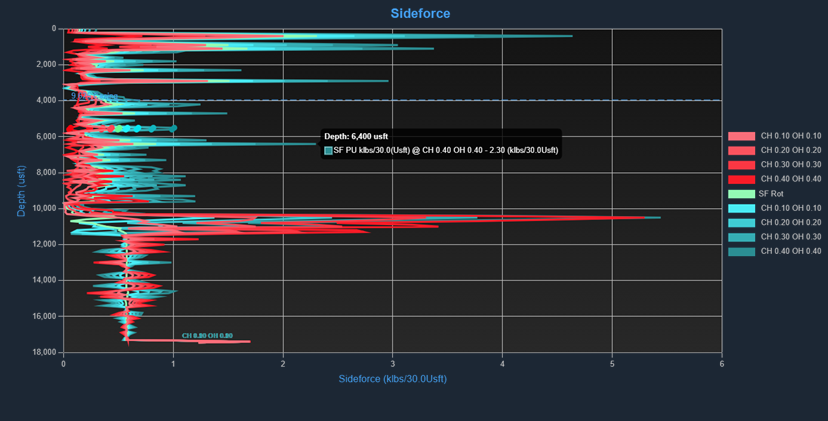Toggle the SF Rot legend text
Screen dimensions: 828x421
[770, 193]
